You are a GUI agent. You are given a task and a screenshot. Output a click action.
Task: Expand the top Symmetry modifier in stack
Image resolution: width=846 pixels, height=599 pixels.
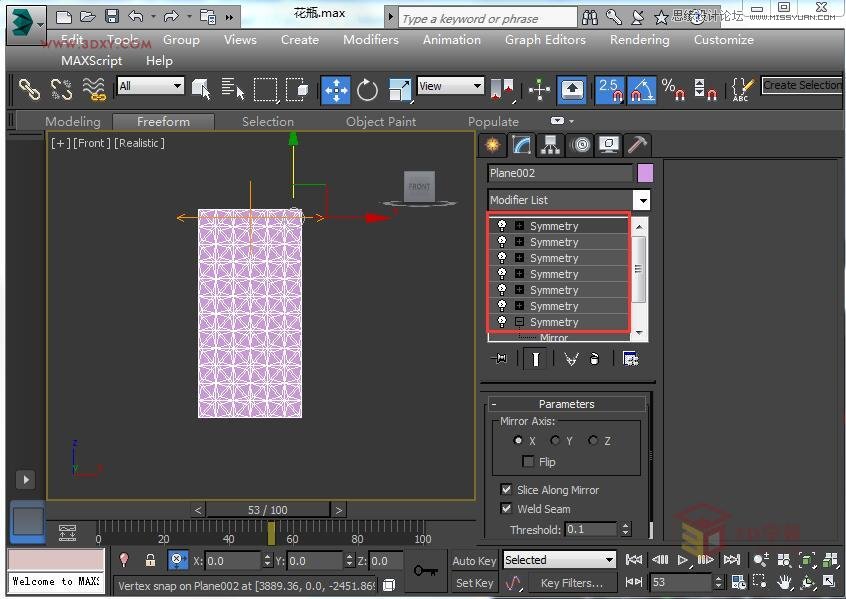[519, 226]
